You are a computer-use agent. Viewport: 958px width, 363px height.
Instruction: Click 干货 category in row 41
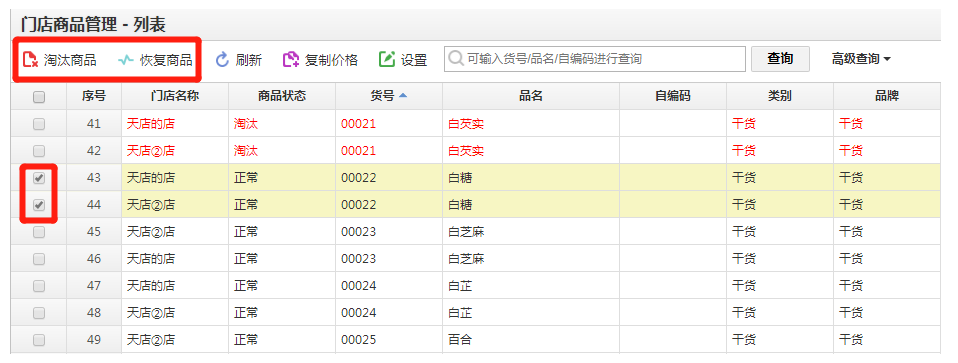(x=744, y=124)
